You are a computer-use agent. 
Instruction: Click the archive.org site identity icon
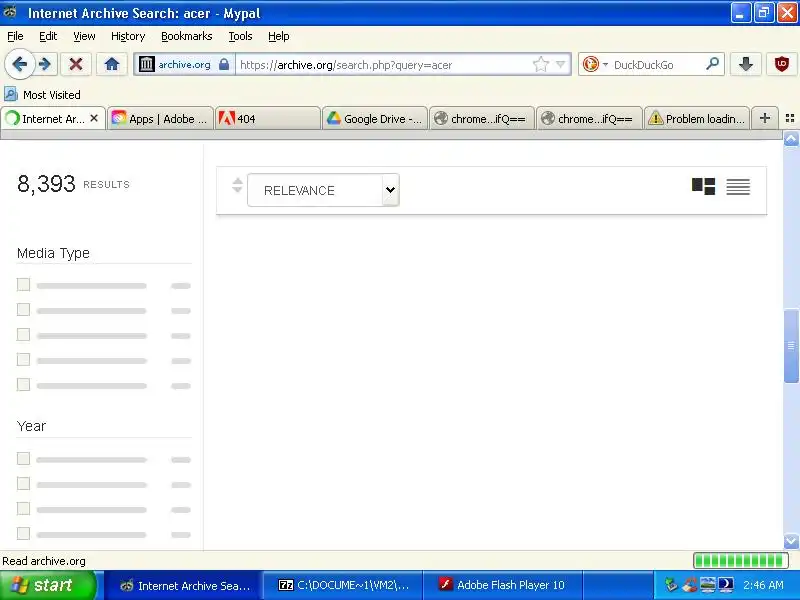(146, 64)
